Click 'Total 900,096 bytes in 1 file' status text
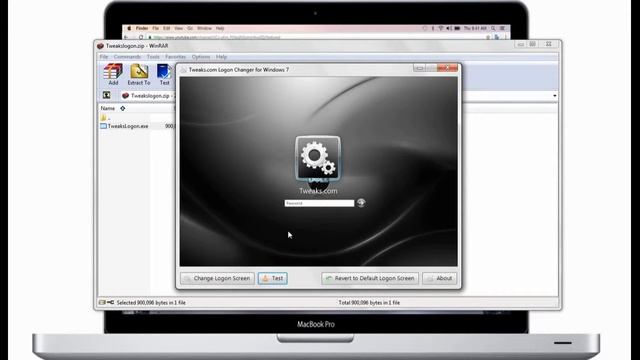Viewport: 640px width, 360px height. click(369, 302)
